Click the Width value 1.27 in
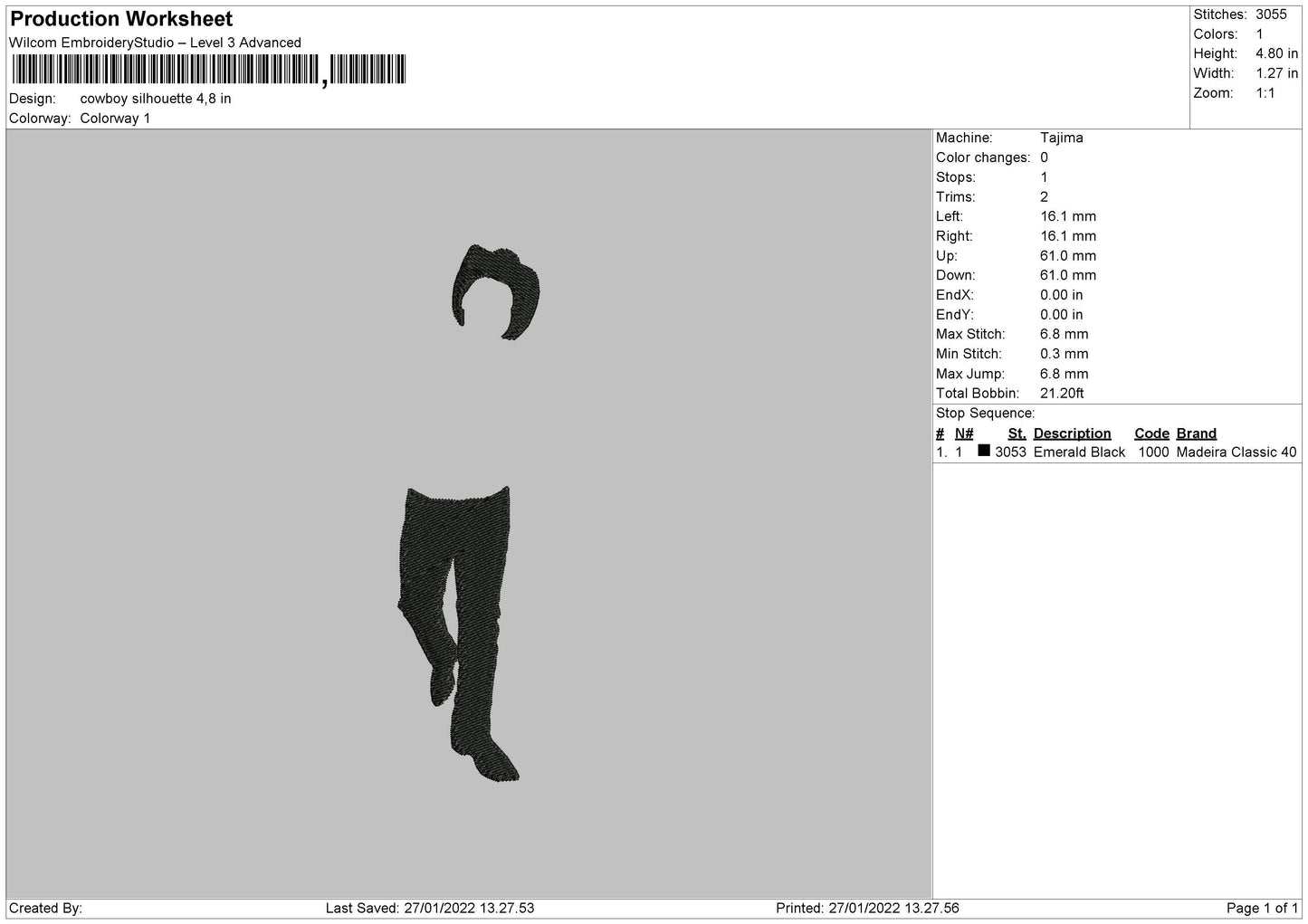 click(1276, 73)
